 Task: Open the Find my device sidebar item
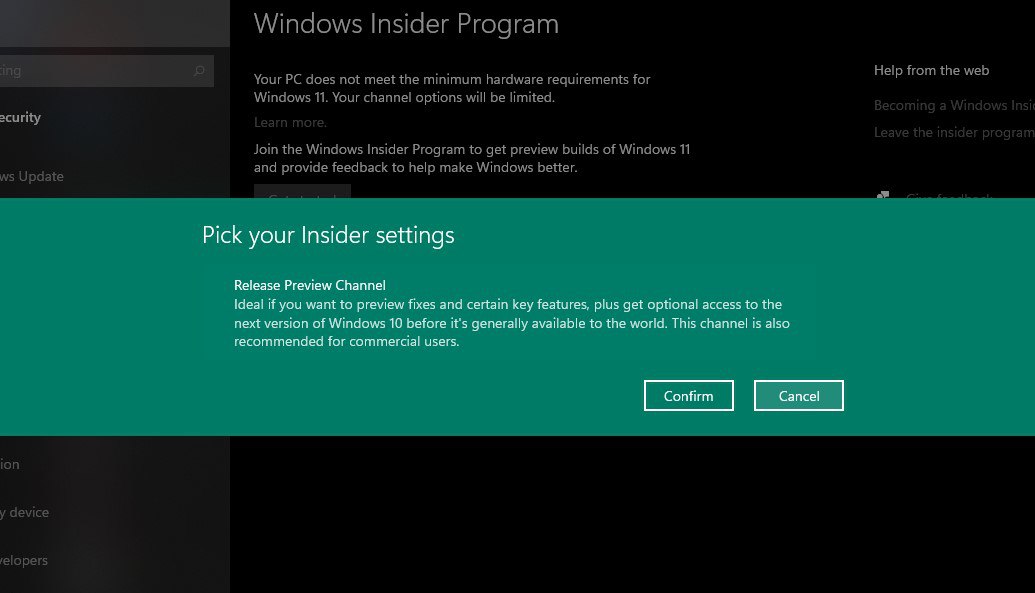(x=24, y=512)
